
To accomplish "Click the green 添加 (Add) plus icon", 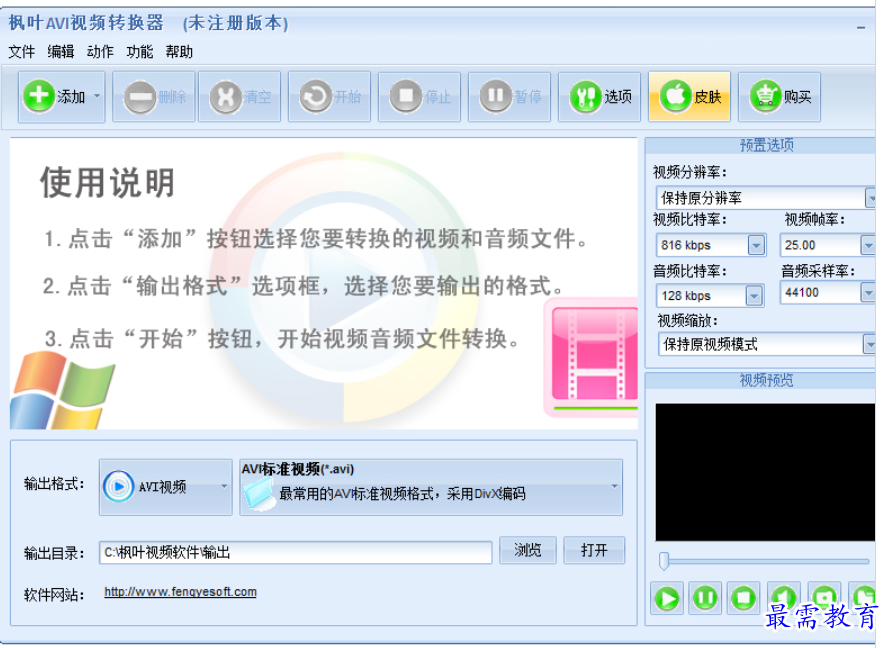I will [x=38, y=96].
